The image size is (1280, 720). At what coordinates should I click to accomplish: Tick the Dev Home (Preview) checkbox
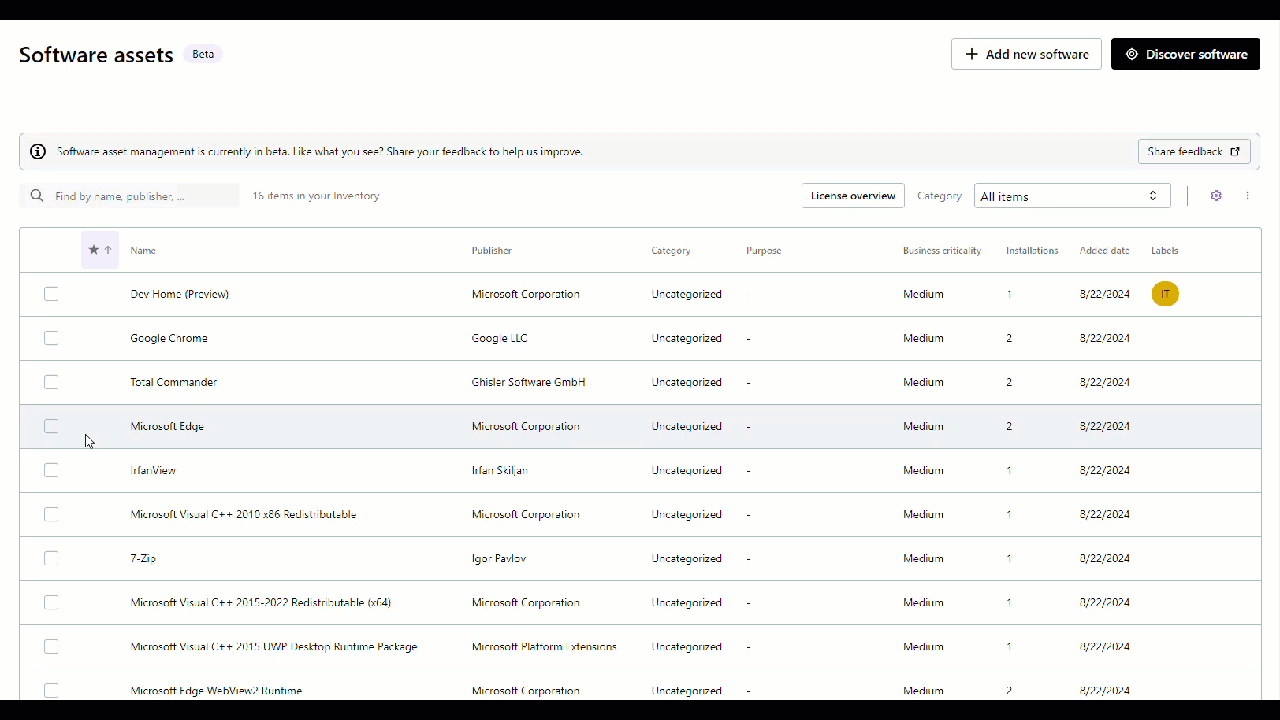point(51,294)
